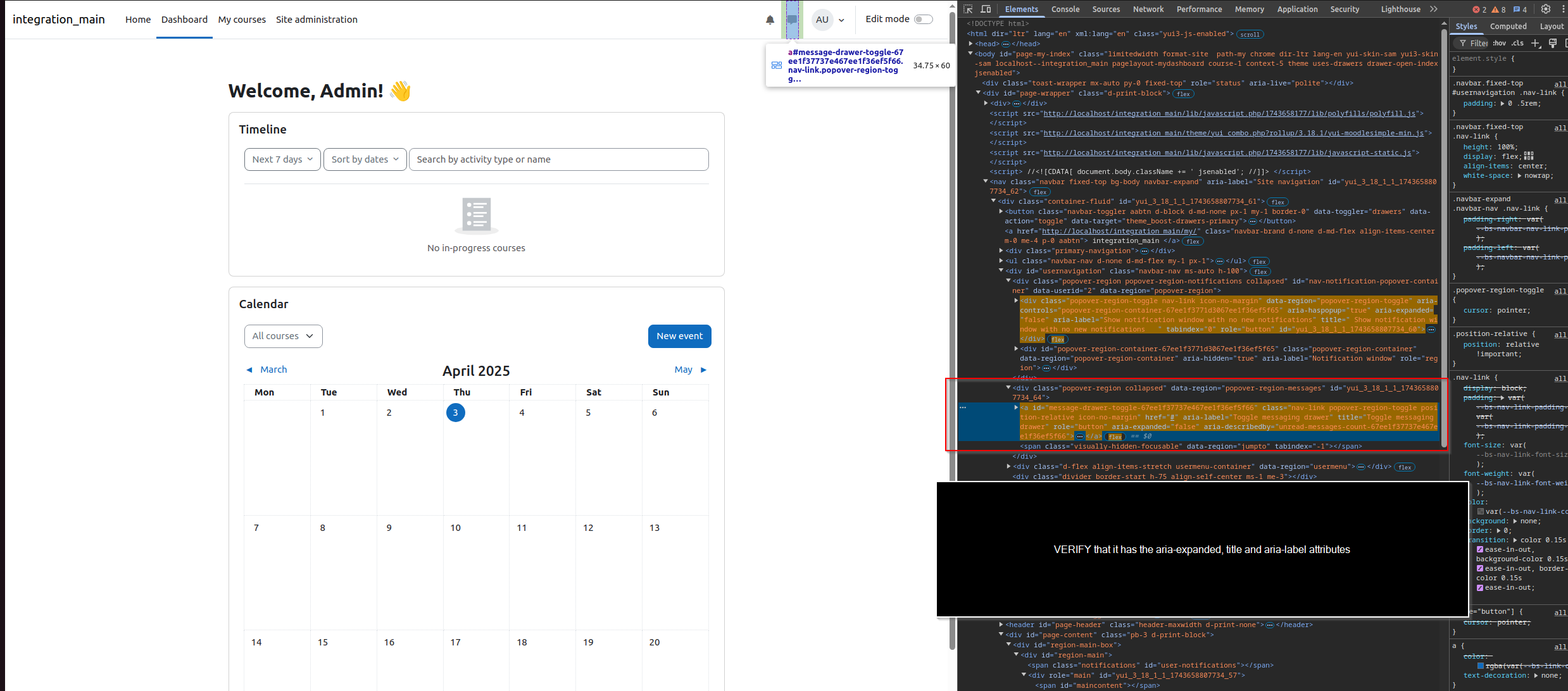
Task: Expand the primary-navigation div node
Action: 1001,251
